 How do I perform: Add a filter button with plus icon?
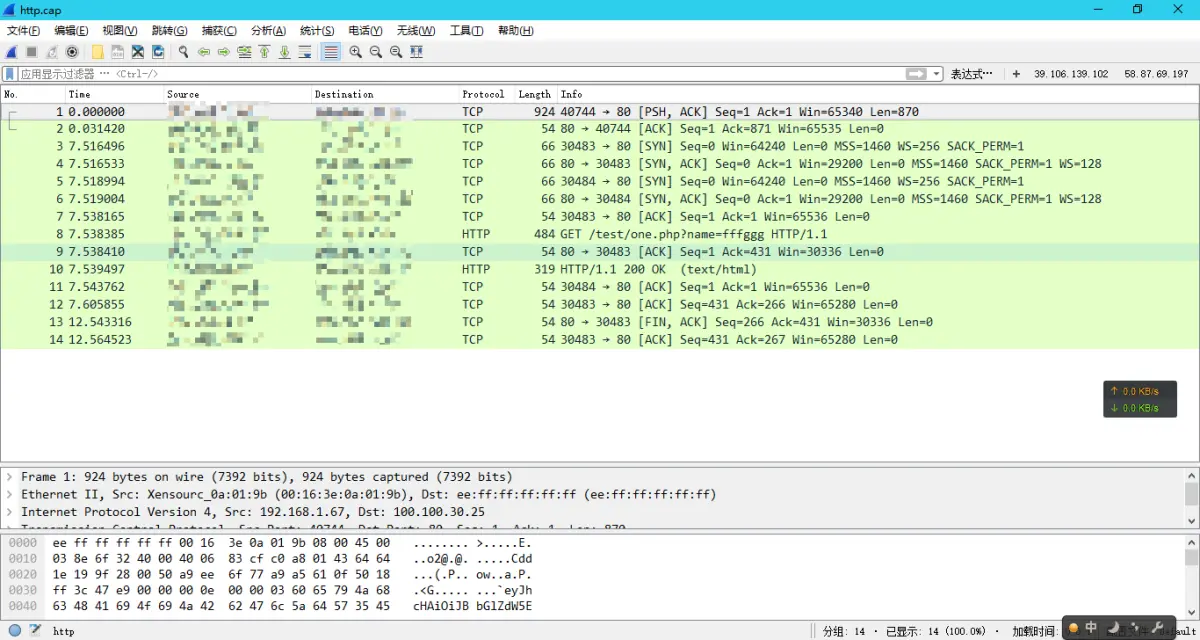1016,74
